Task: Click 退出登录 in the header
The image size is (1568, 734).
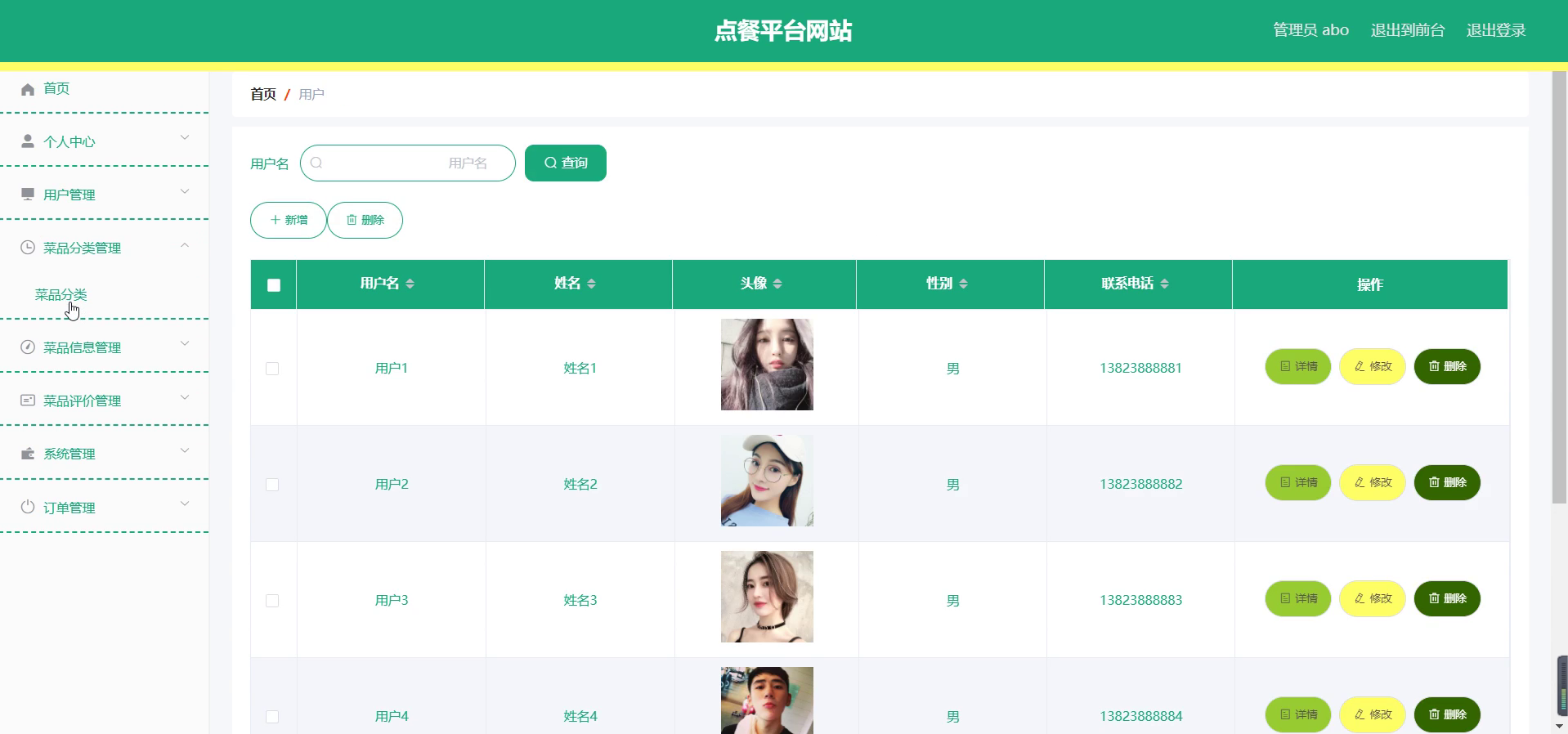Action: (x=1496, y=30)
